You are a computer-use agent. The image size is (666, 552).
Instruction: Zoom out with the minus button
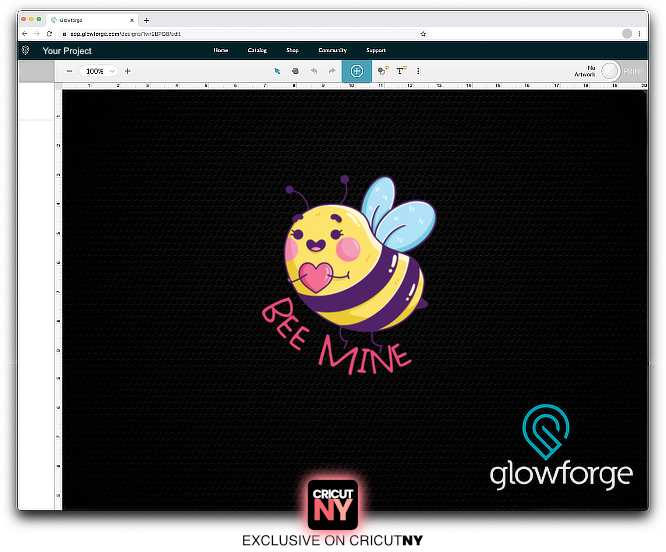pos(70,71)
